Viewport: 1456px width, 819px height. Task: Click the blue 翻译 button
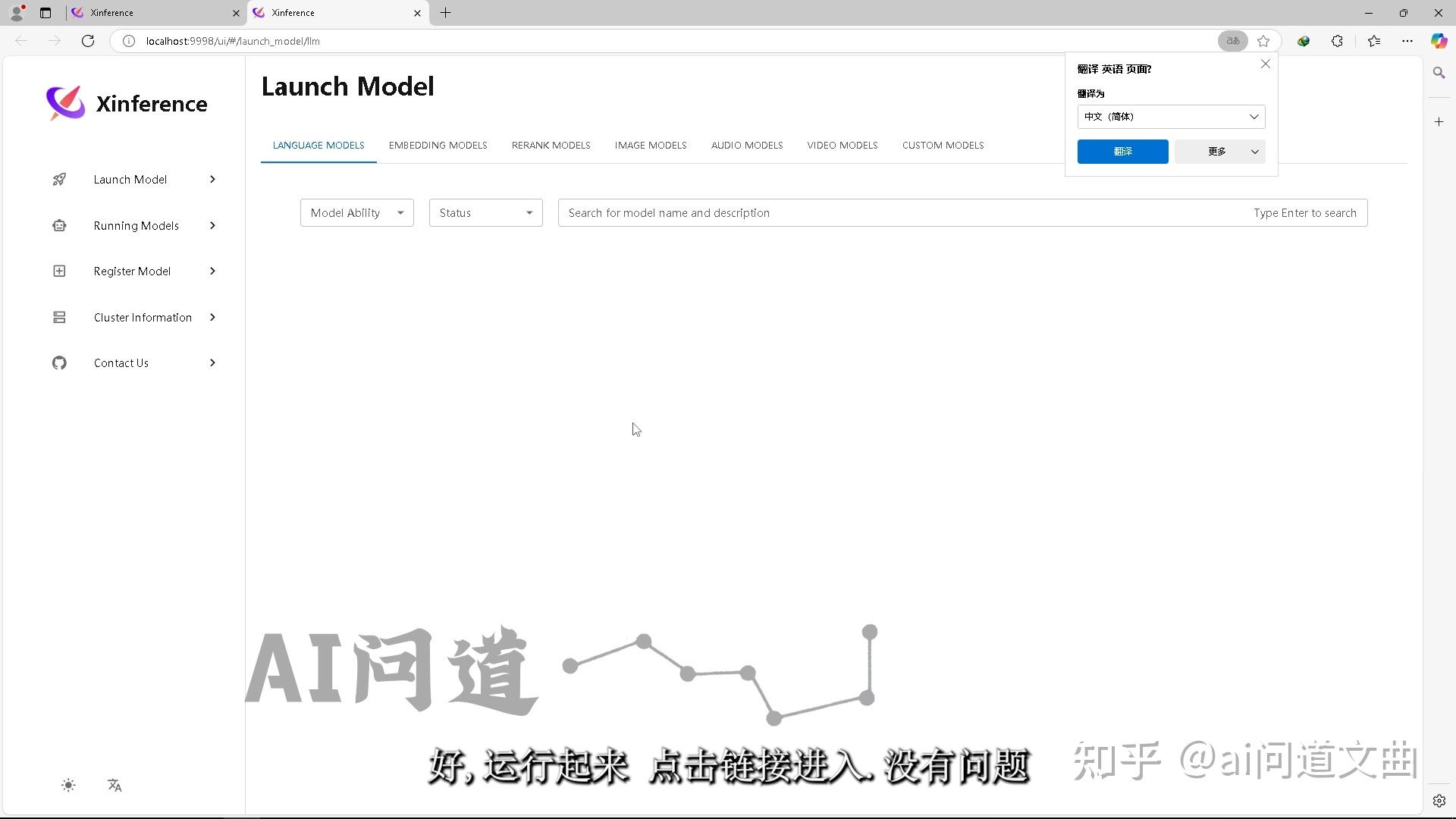click(1122, 152)
